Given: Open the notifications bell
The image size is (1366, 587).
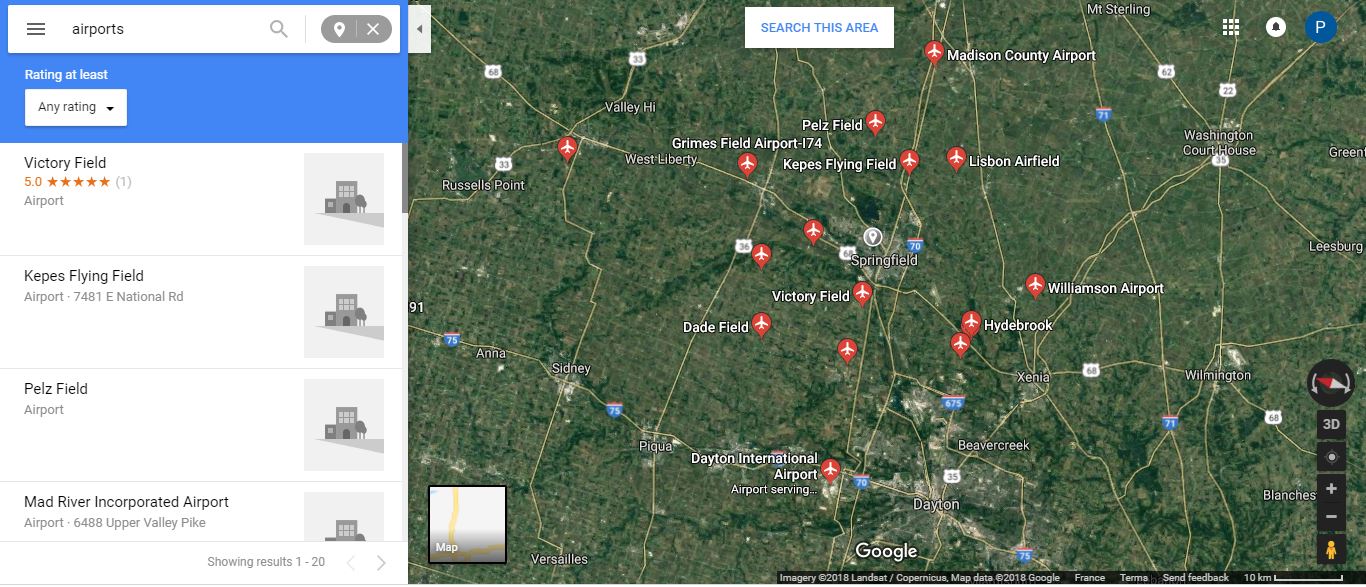Looking at the screenshot, I should [1276, 27].
